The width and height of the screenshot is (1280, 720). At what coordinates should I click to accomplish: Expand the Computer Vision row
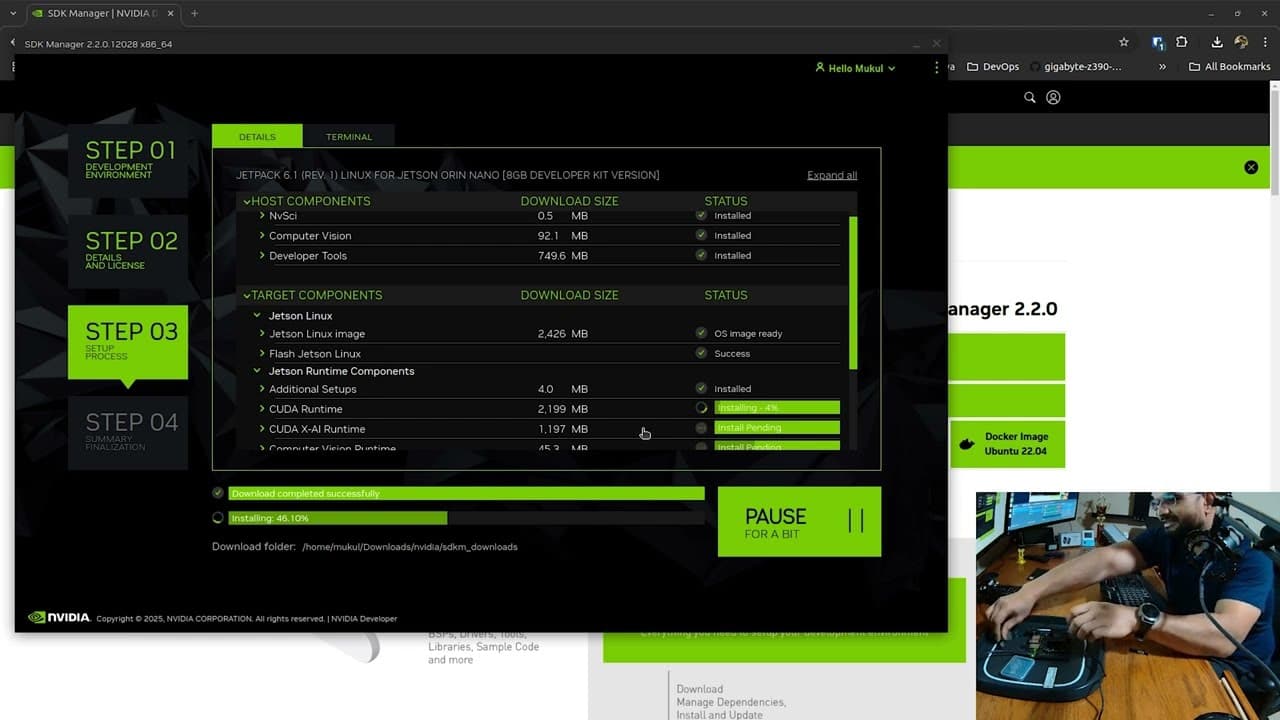coord(262,235)
